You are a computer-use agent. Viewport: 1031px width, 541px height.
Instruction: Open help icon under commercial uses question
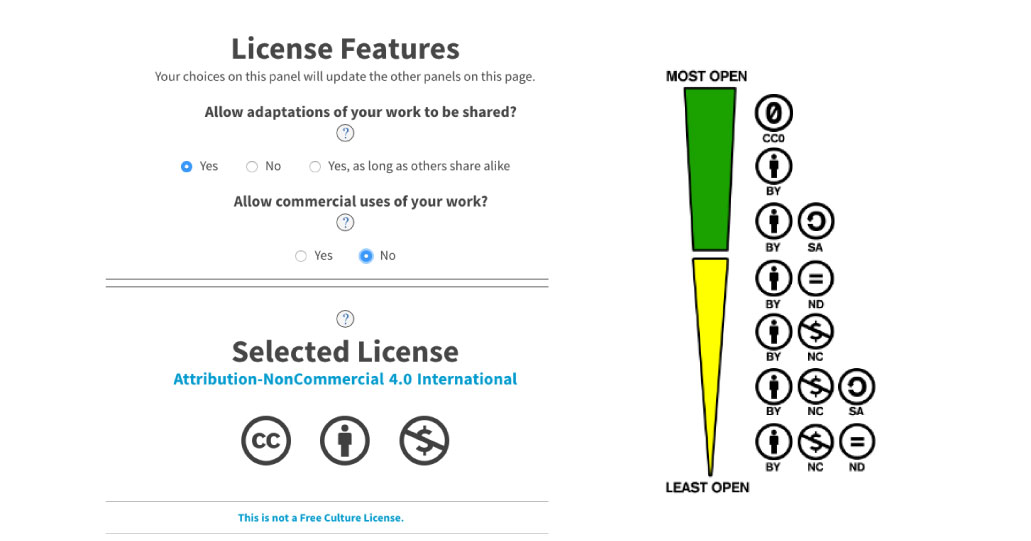coord(345,222)
